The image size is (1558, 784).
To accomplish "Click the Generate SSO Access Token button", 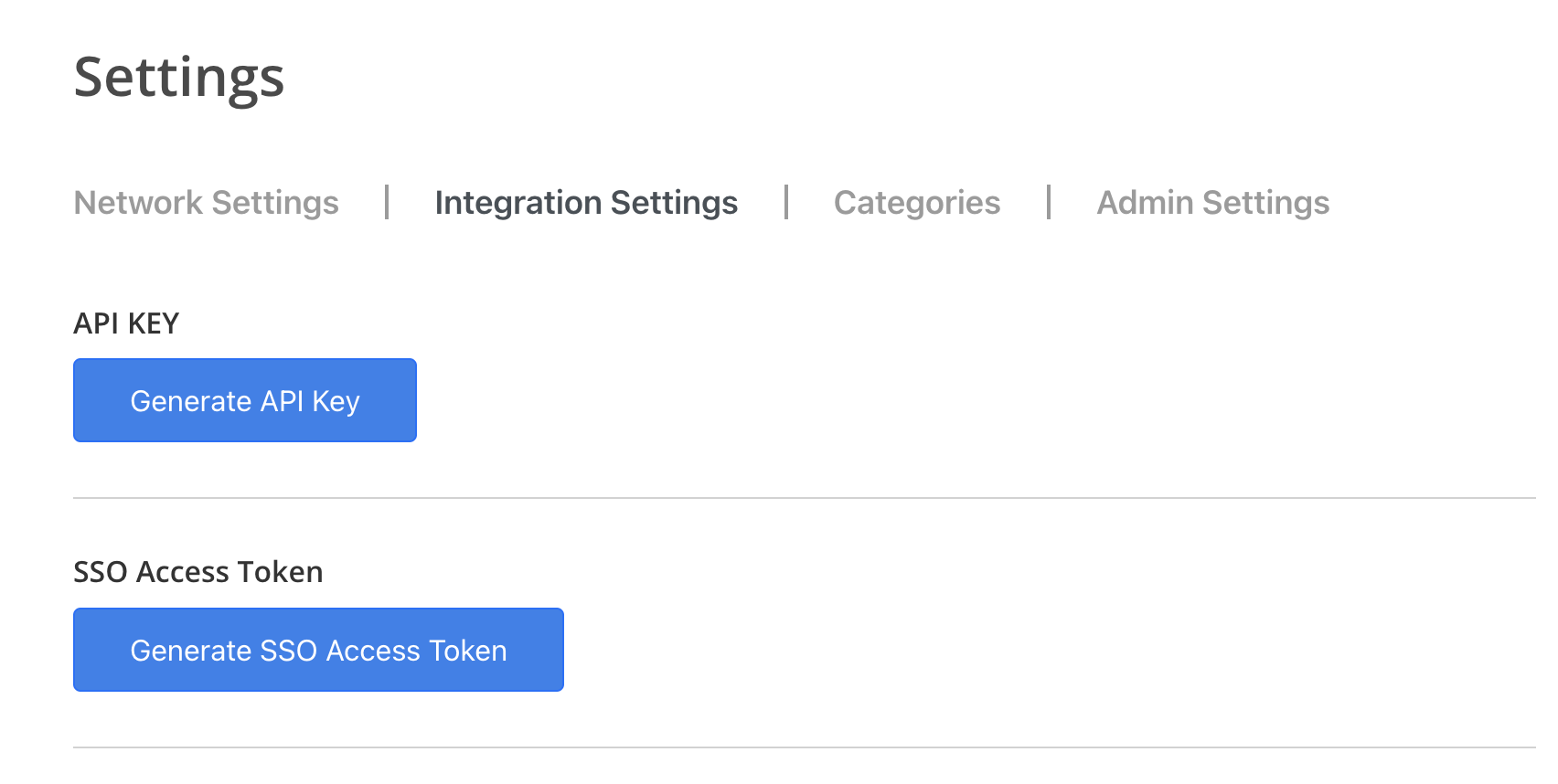I will point(318,650).
